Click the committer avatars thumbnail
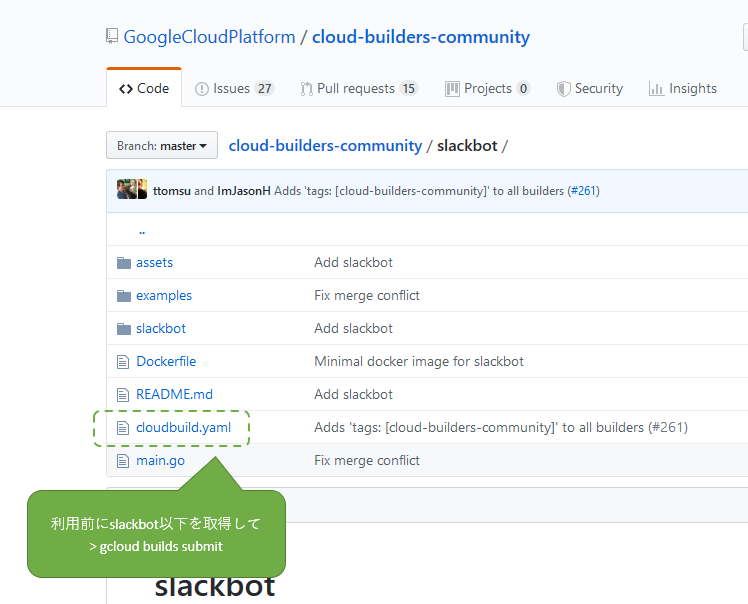The width and height of the screenshot is (748, 604). [132, 189]
